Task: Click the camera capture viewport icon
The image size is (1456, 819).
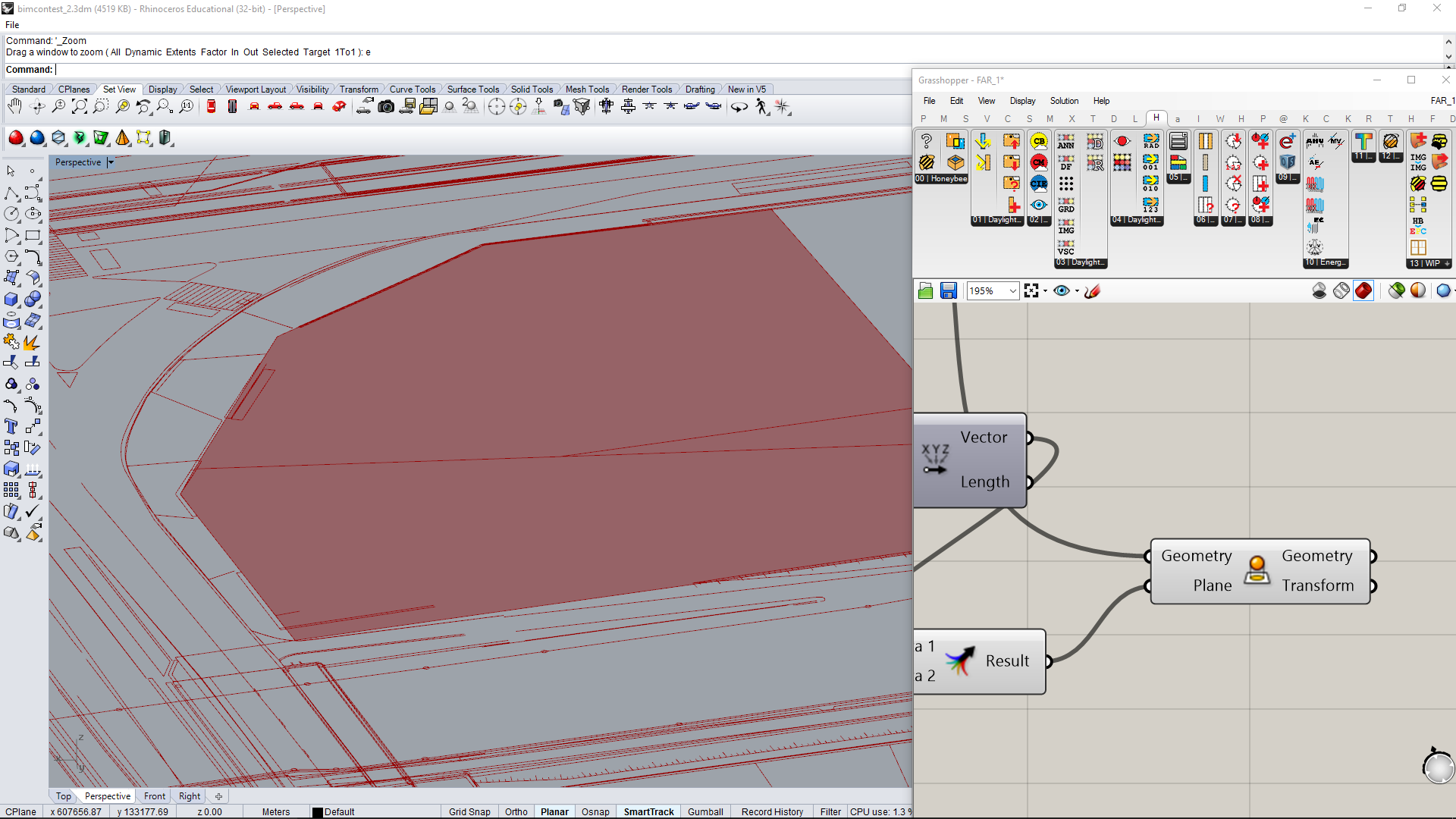Action: coord(386,107)
